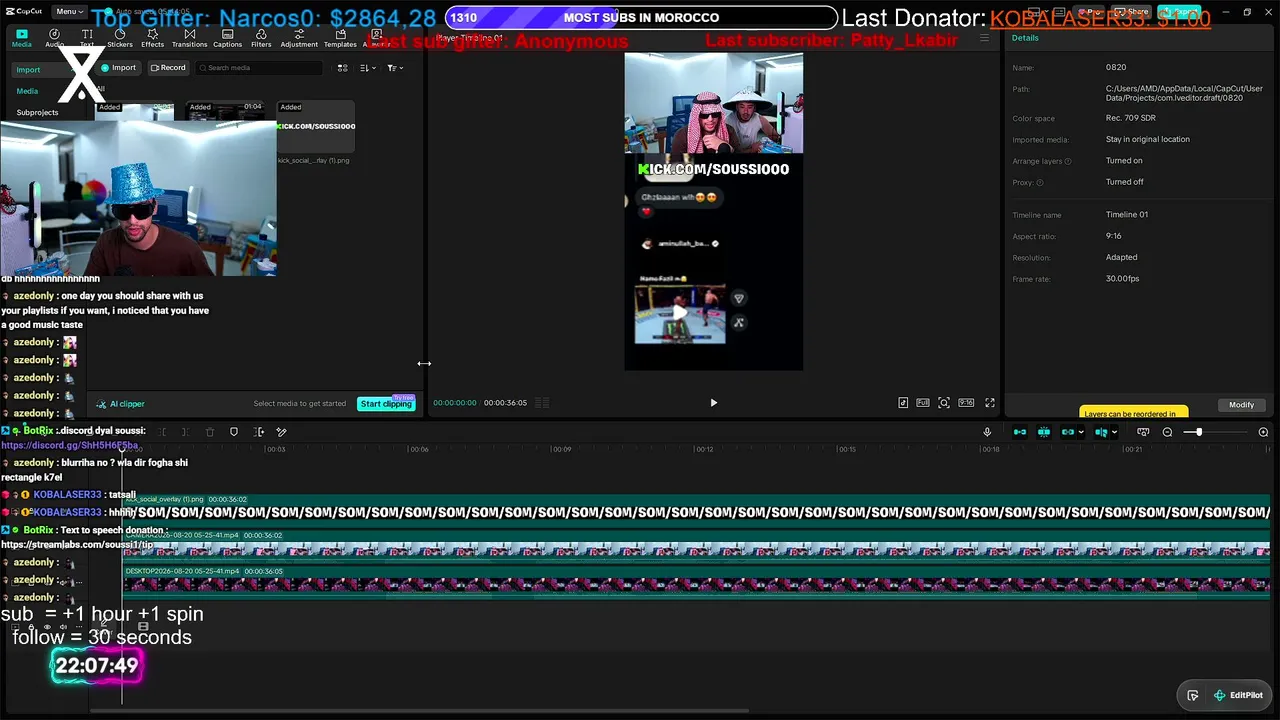Click the Arrange layers info icon
The image size is (1280, 720).
[1068, 161]
